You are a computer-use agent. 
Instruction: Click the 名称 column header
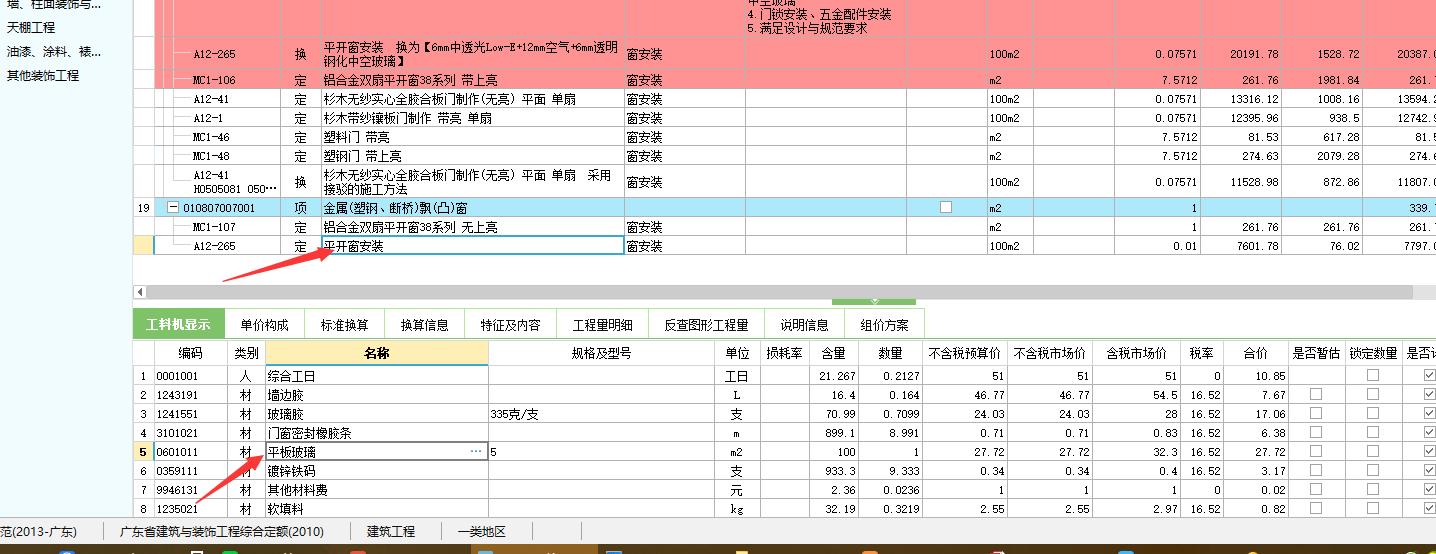click(377, 354)
